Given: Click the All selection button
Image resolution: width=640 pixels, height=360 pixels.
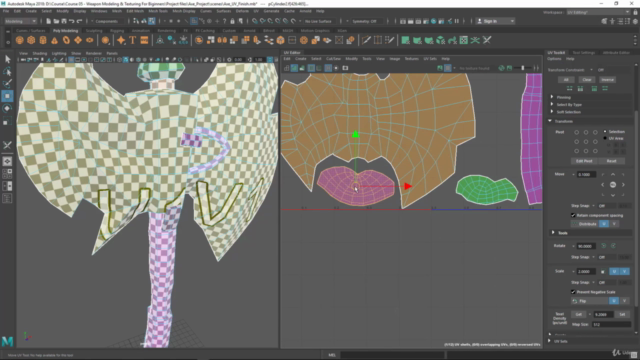Looking at the screenshot, I should pyautogui.click(x=566, y=80).
